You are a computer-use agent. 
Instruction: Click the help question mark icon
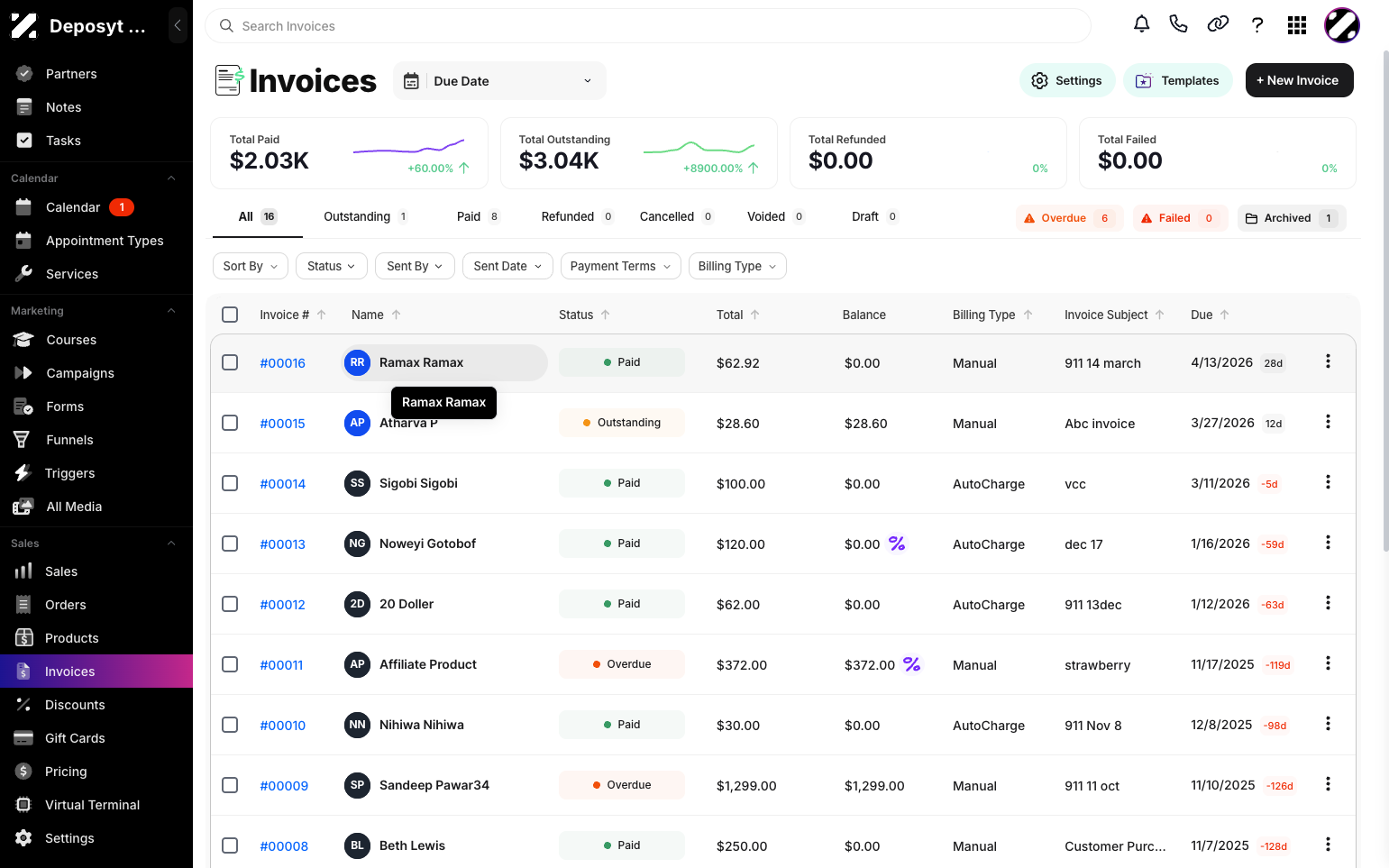[x=1257, y=25]
